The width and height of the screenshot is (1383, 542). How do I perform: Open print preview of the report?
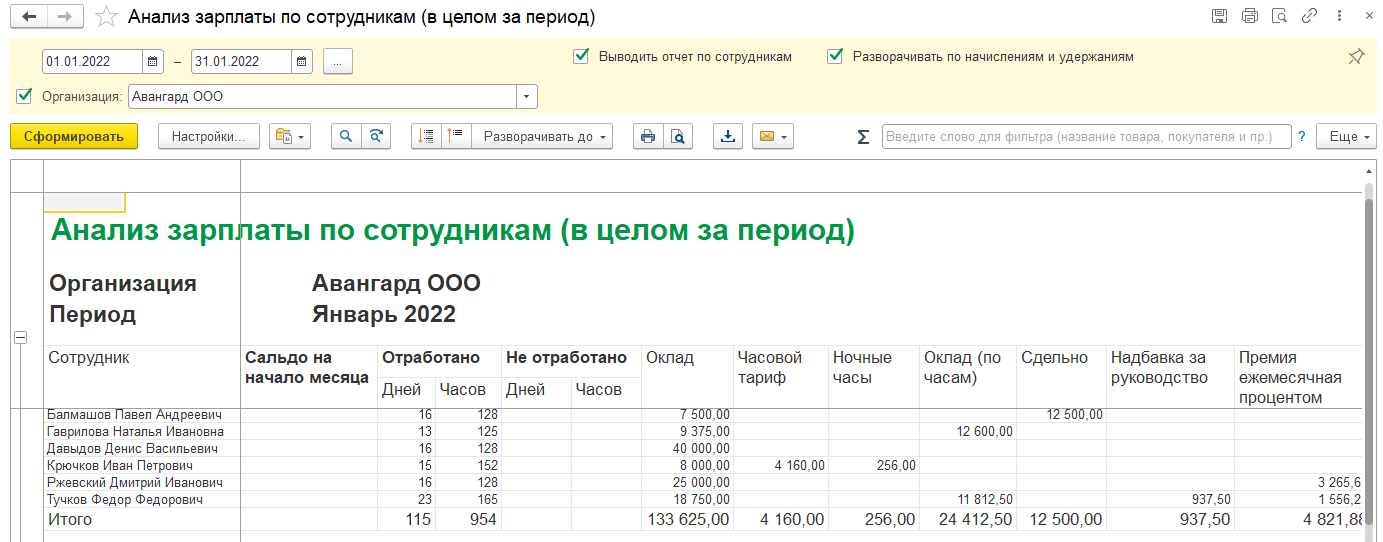click(678, 137)
